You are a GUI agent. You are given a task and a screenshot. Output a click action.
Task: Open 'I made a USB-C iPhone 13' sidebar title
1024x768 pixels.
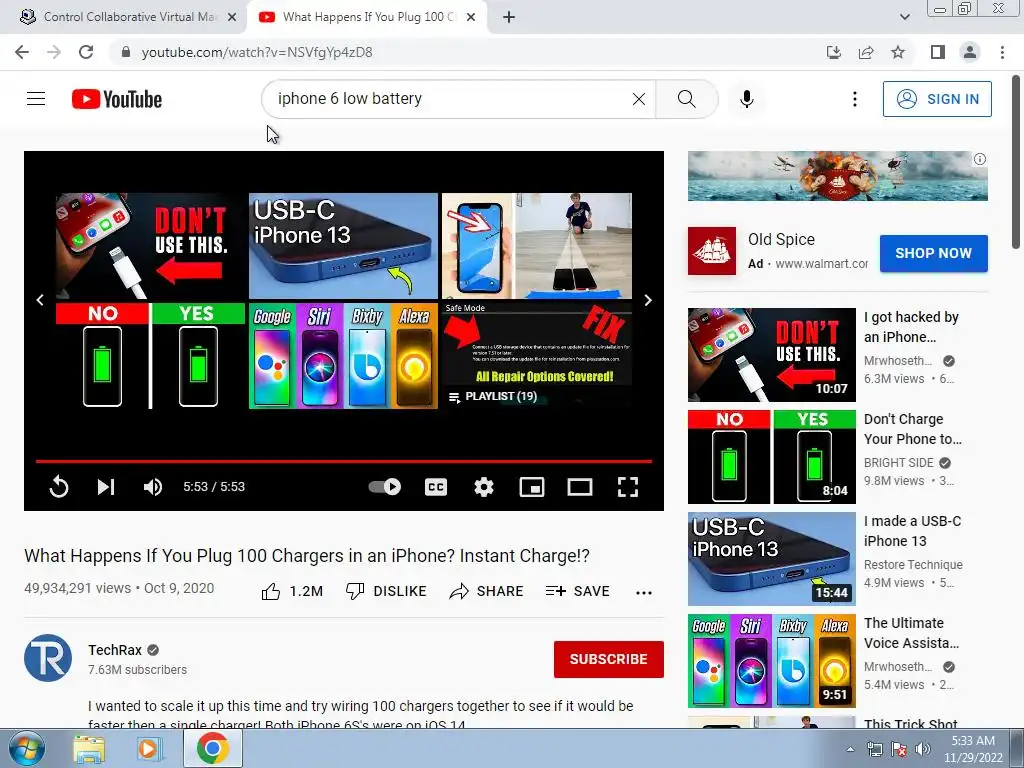912,531
